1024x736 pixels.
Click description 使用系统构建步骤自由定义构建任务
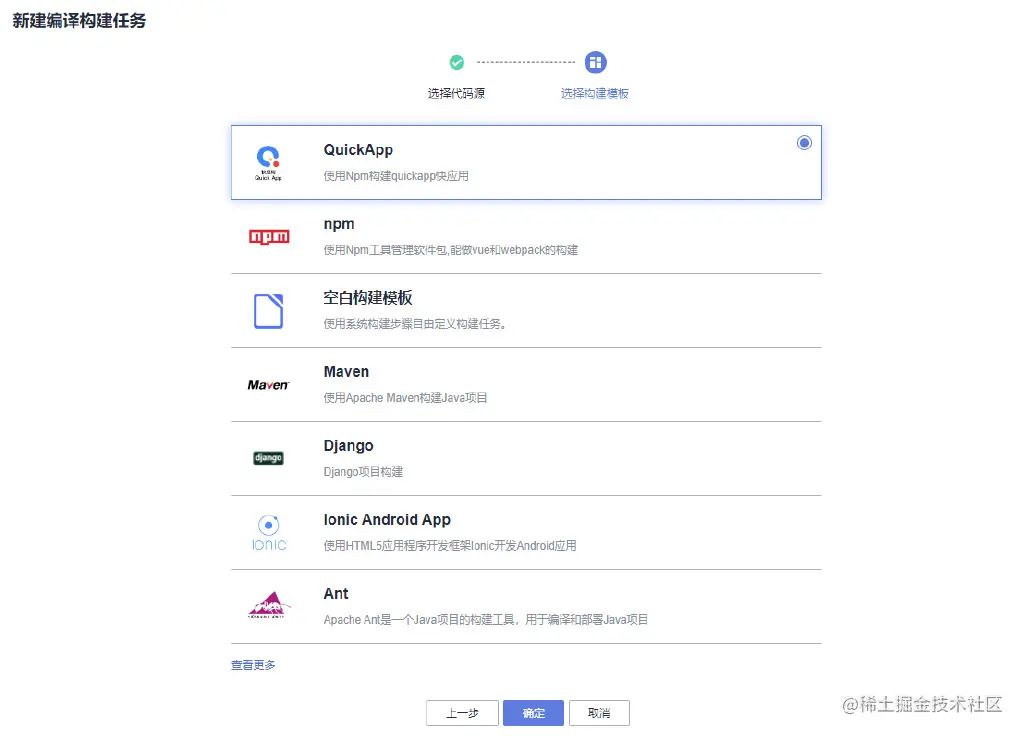pos(415,323)
